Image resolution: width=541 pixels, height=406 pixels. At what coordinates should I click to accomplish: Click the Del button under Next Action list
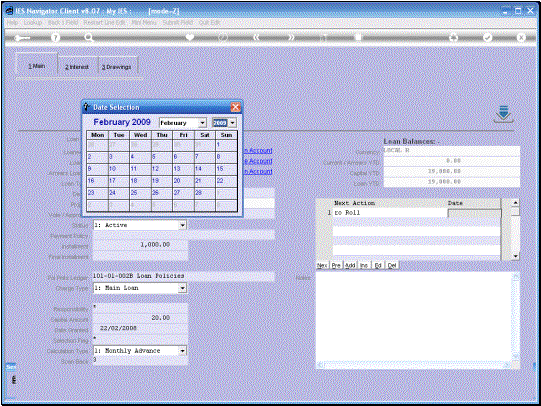(392, 265)
